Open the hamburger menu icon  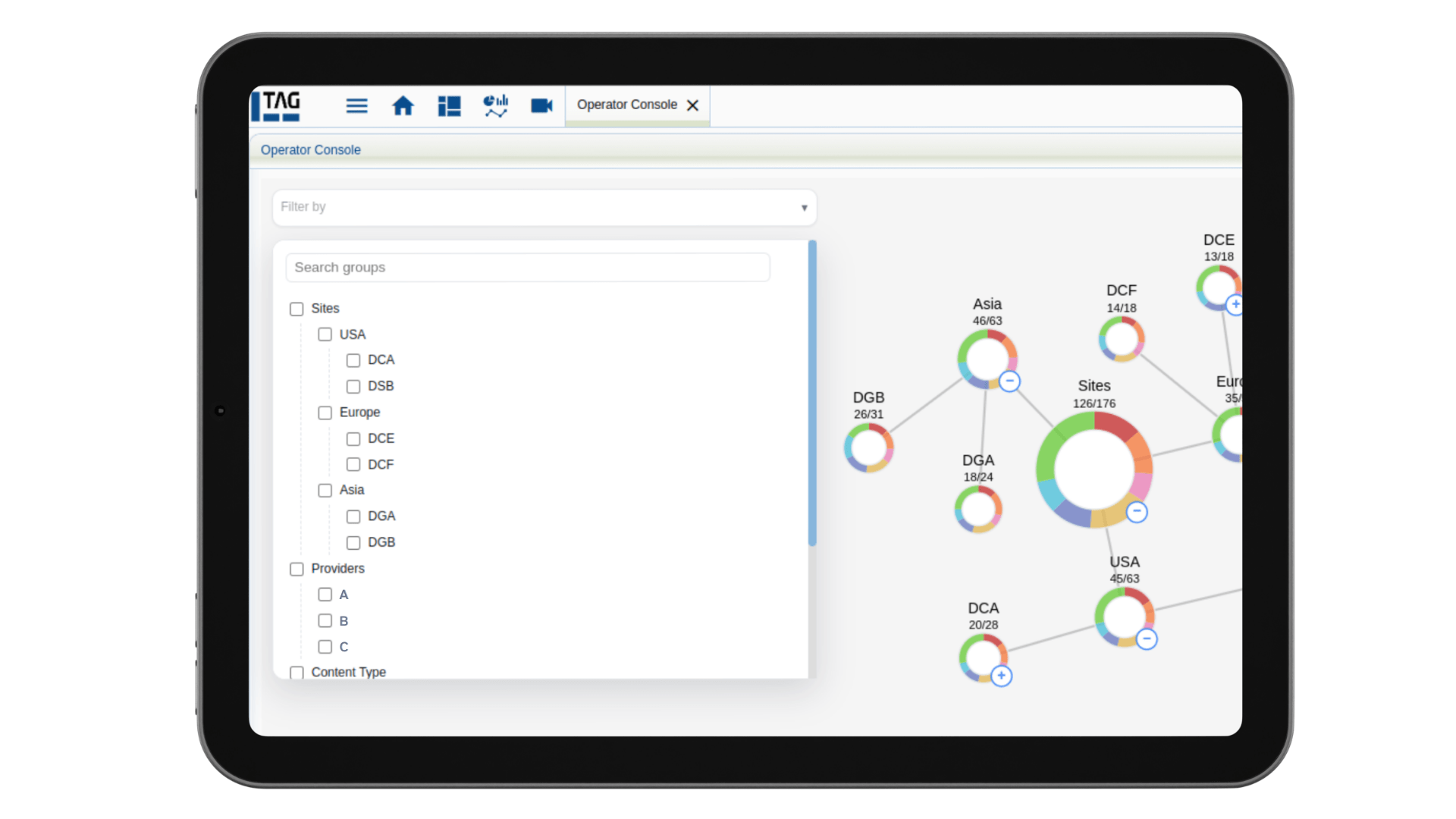(356, 106)
